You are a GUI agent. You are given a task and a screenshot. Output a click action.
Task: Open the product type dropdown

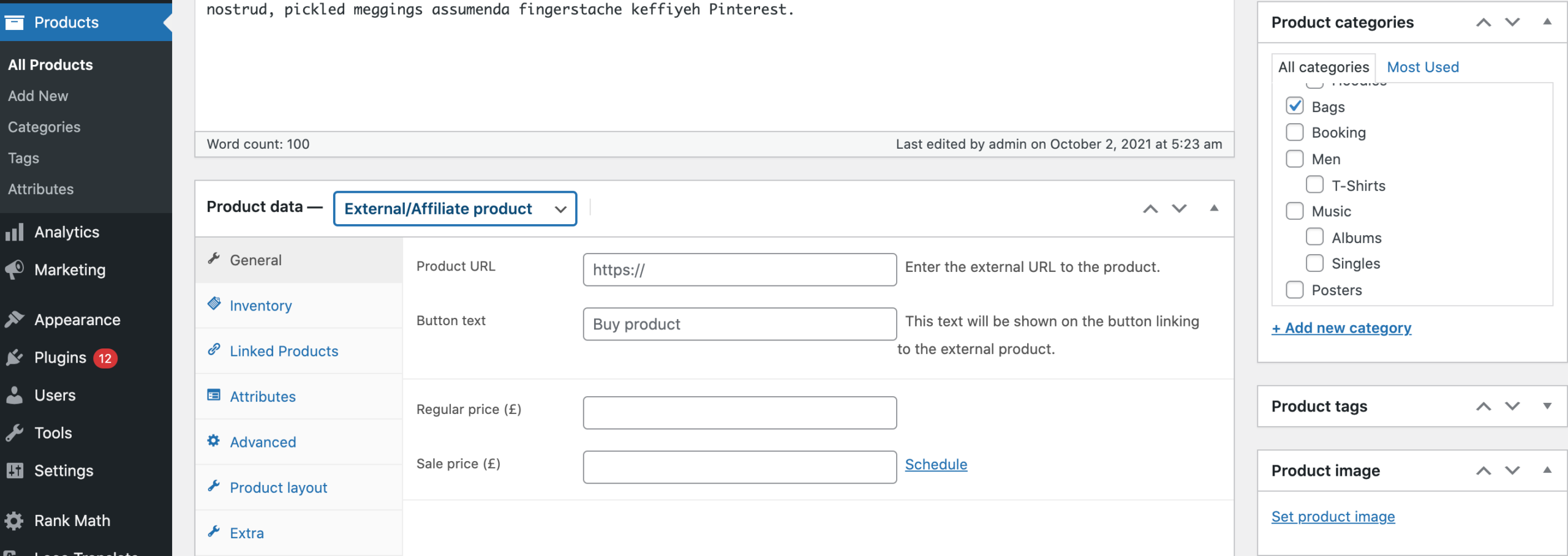[454, 209]
